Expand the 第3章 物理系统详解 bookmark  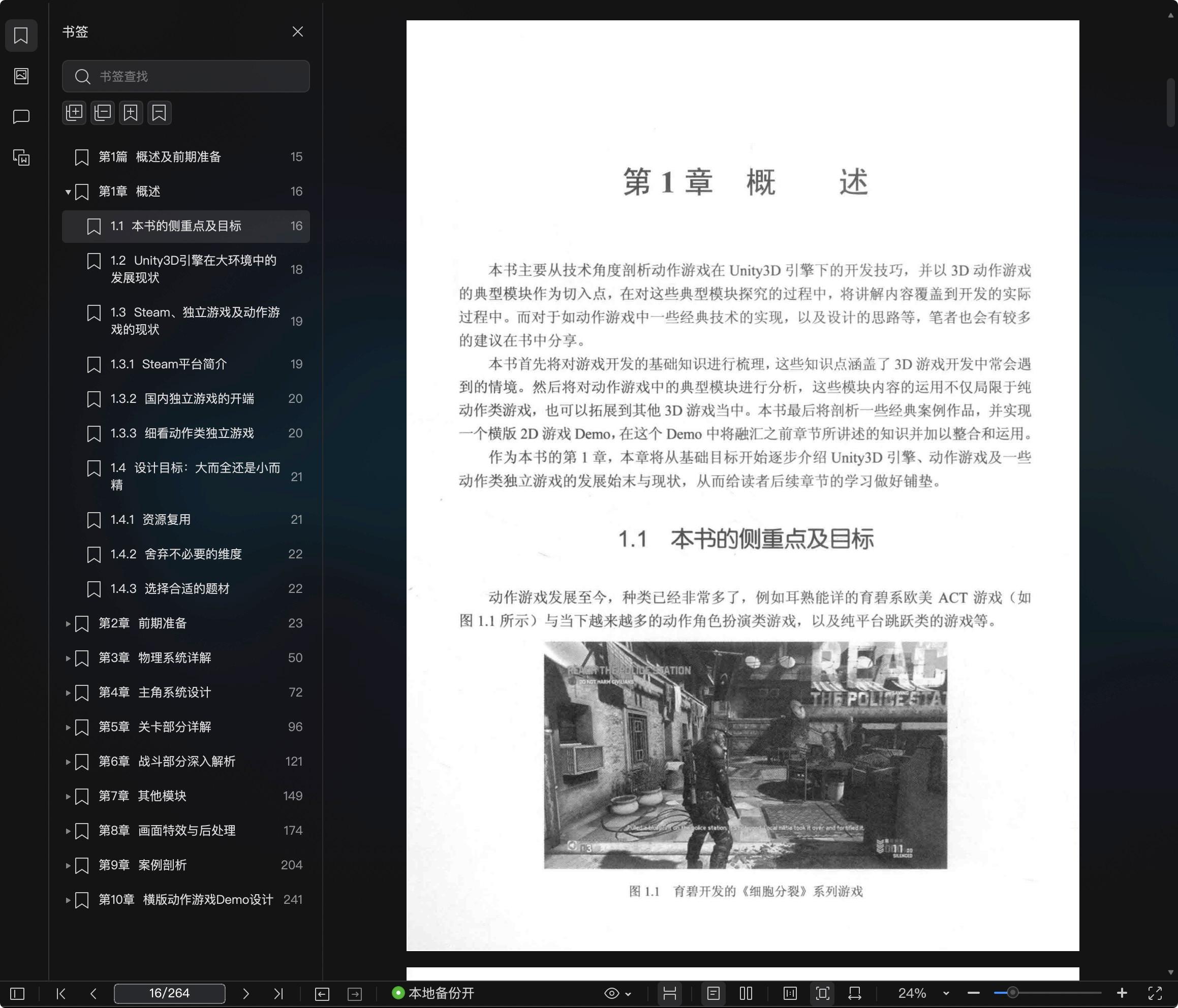pos(68,658)
